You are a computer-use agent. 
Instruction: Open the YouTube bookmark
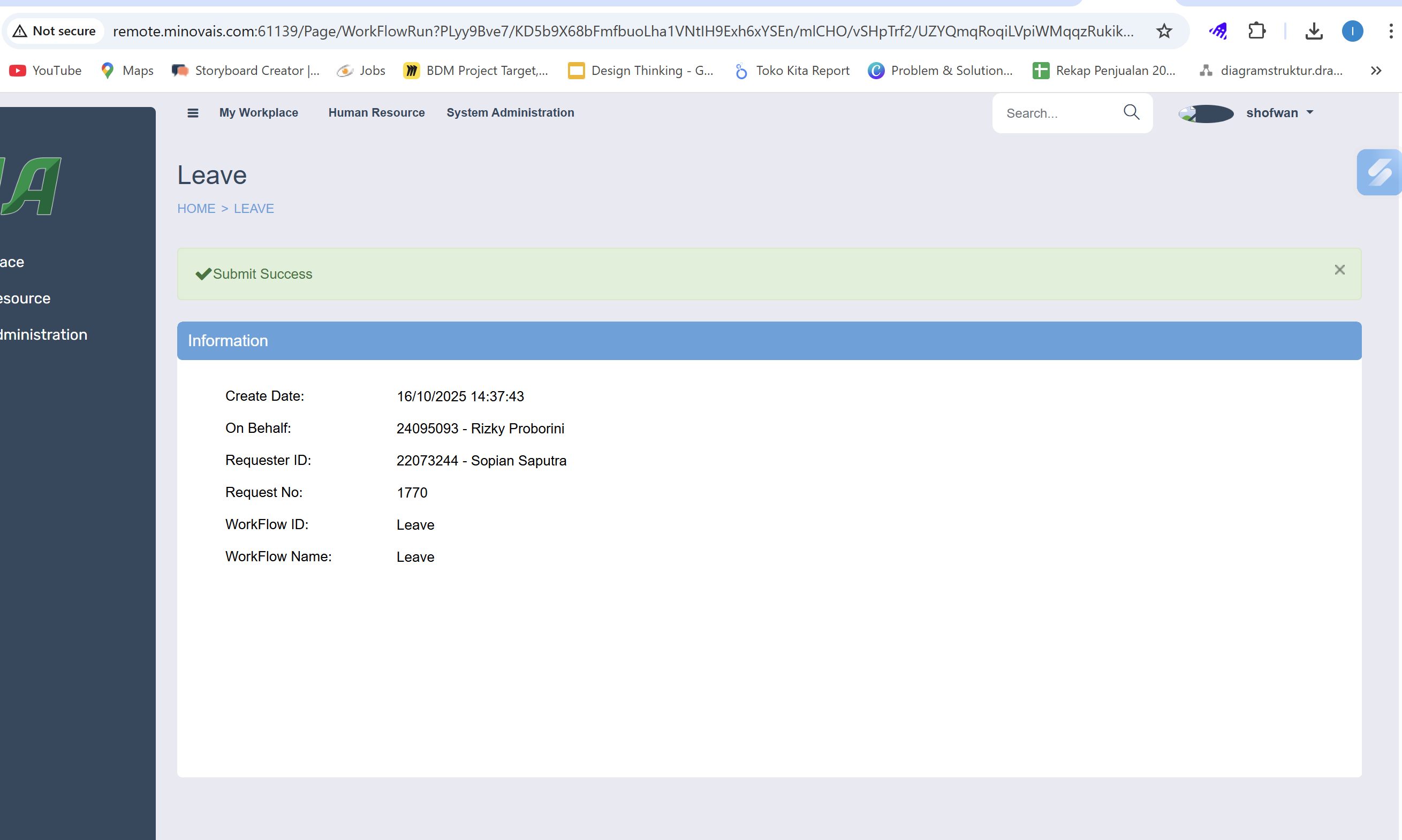[x=47, y=71]
